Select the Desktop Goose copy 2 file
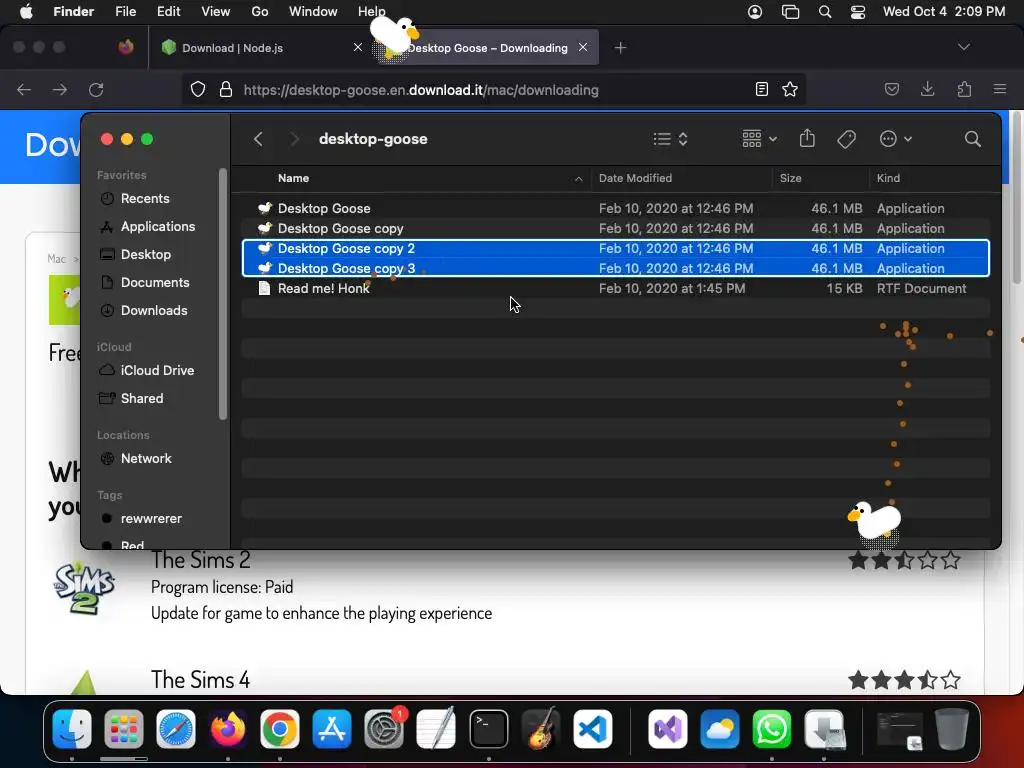Viewport: 1024px width, 768px height. (616, 249)
